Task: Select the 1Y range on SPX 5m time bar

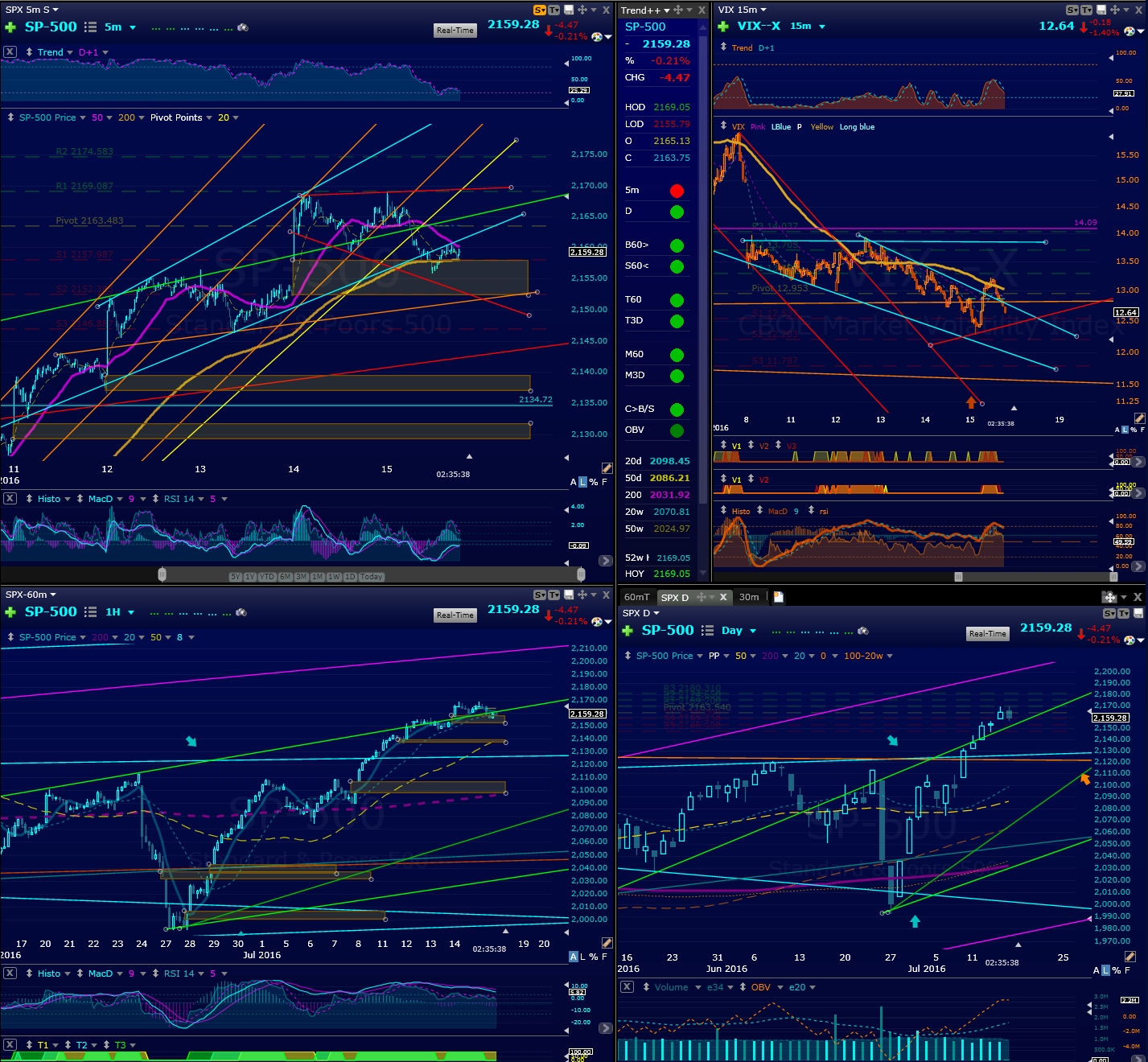Action: (x=249, y=577)
